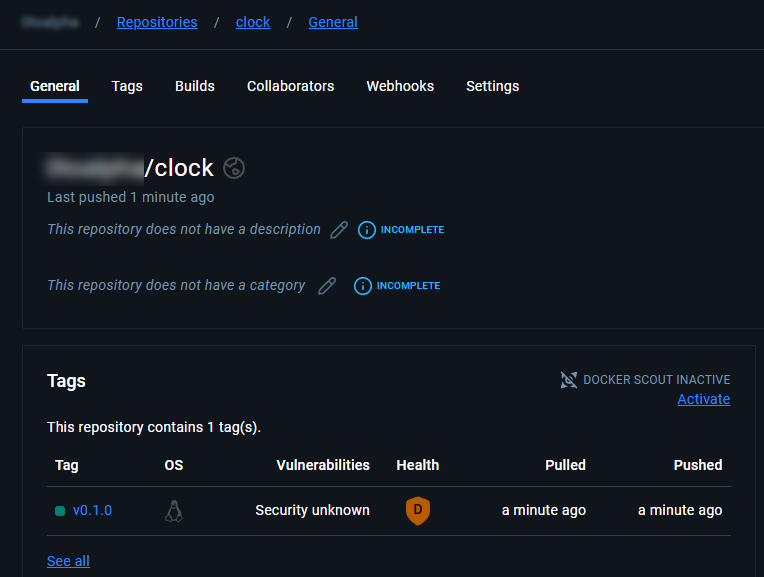The image size is (764, 577).
Task: Click the description INCOMPLETE label
Action: (412, 230)
